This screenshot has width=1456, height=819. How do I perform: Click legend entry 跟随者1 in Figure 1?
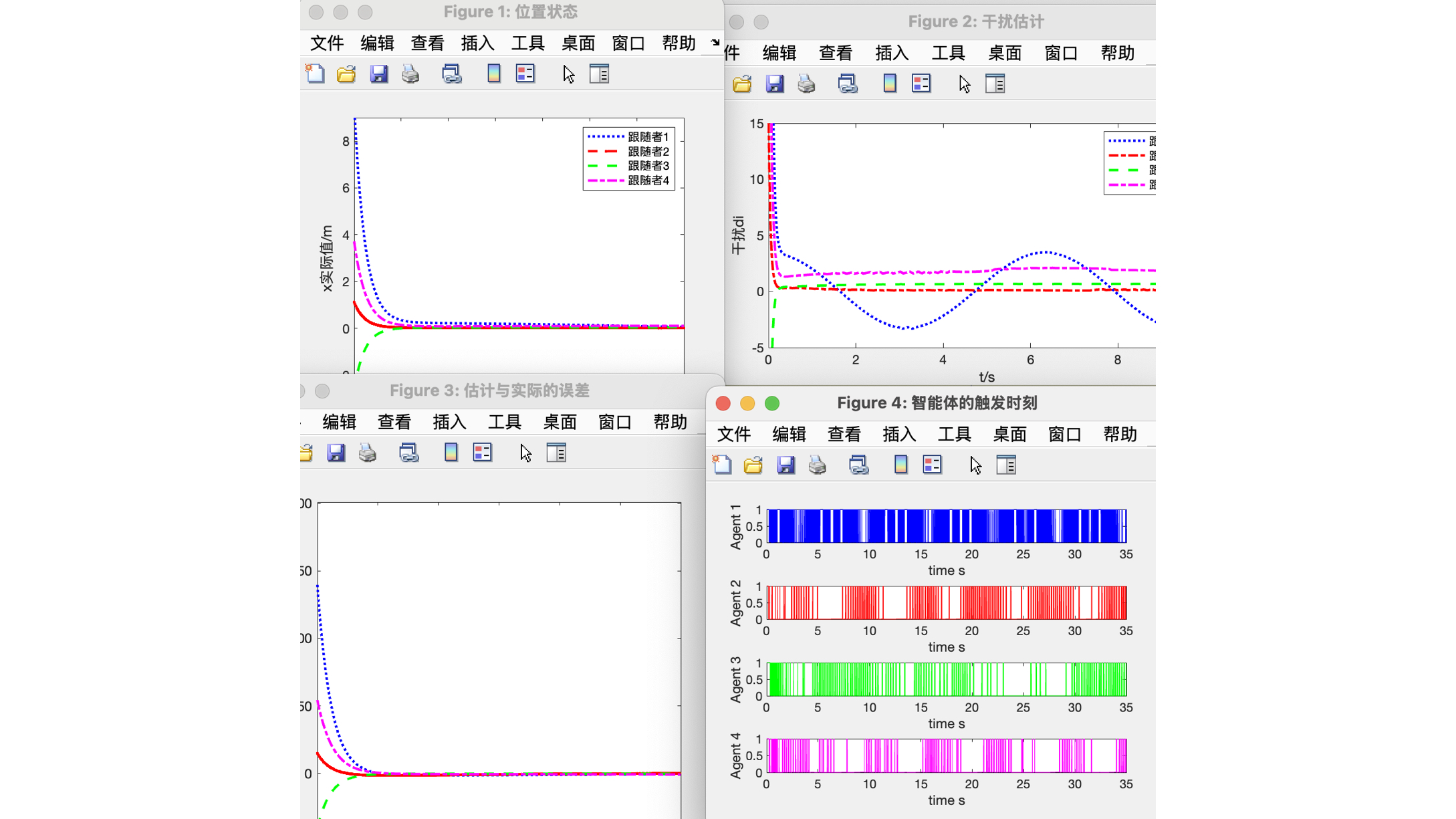pyautogui.click(x=628, y=137)
